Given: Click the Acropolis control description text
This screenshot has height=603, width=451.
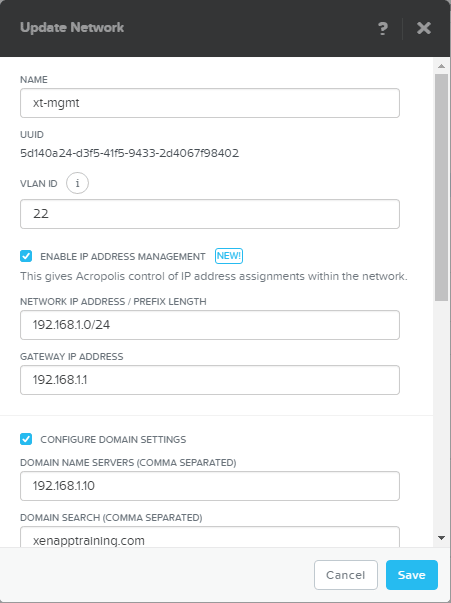Looking at the screenshot, I should [x=214, y=276].
